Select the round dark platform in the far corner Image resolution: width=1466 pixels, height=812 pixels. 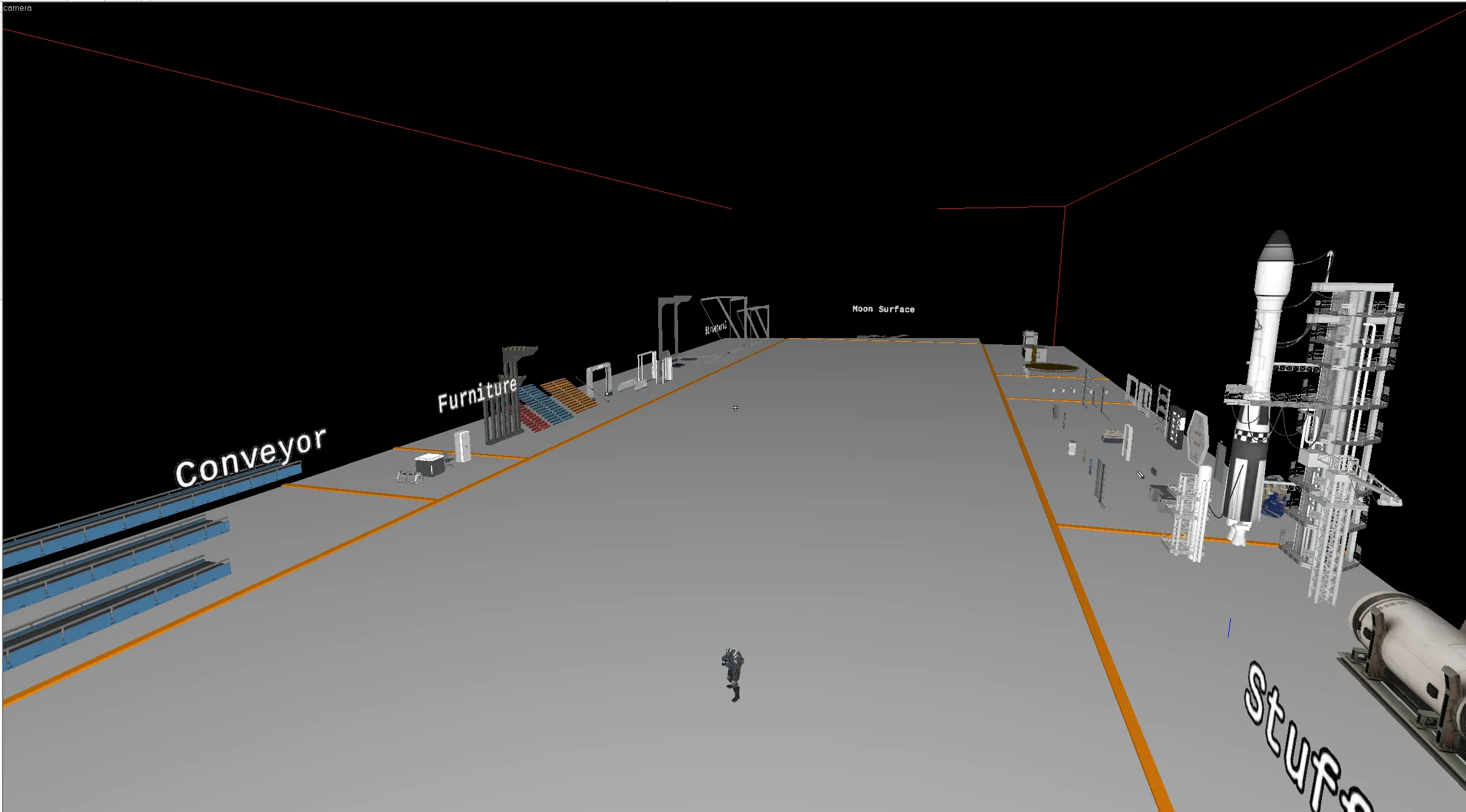[1052, 368]
